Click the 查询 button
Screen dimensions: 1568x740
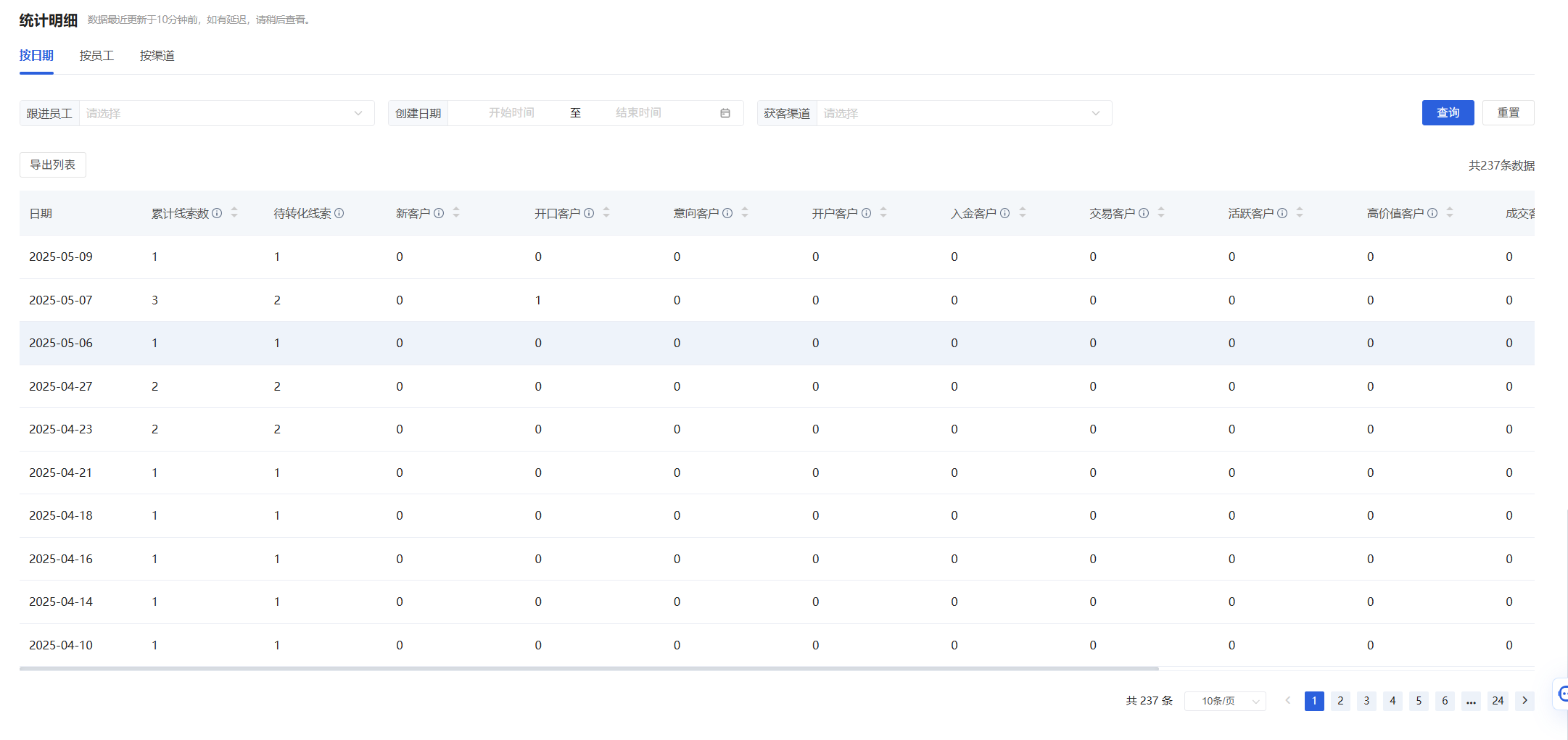pos(1448,112)
